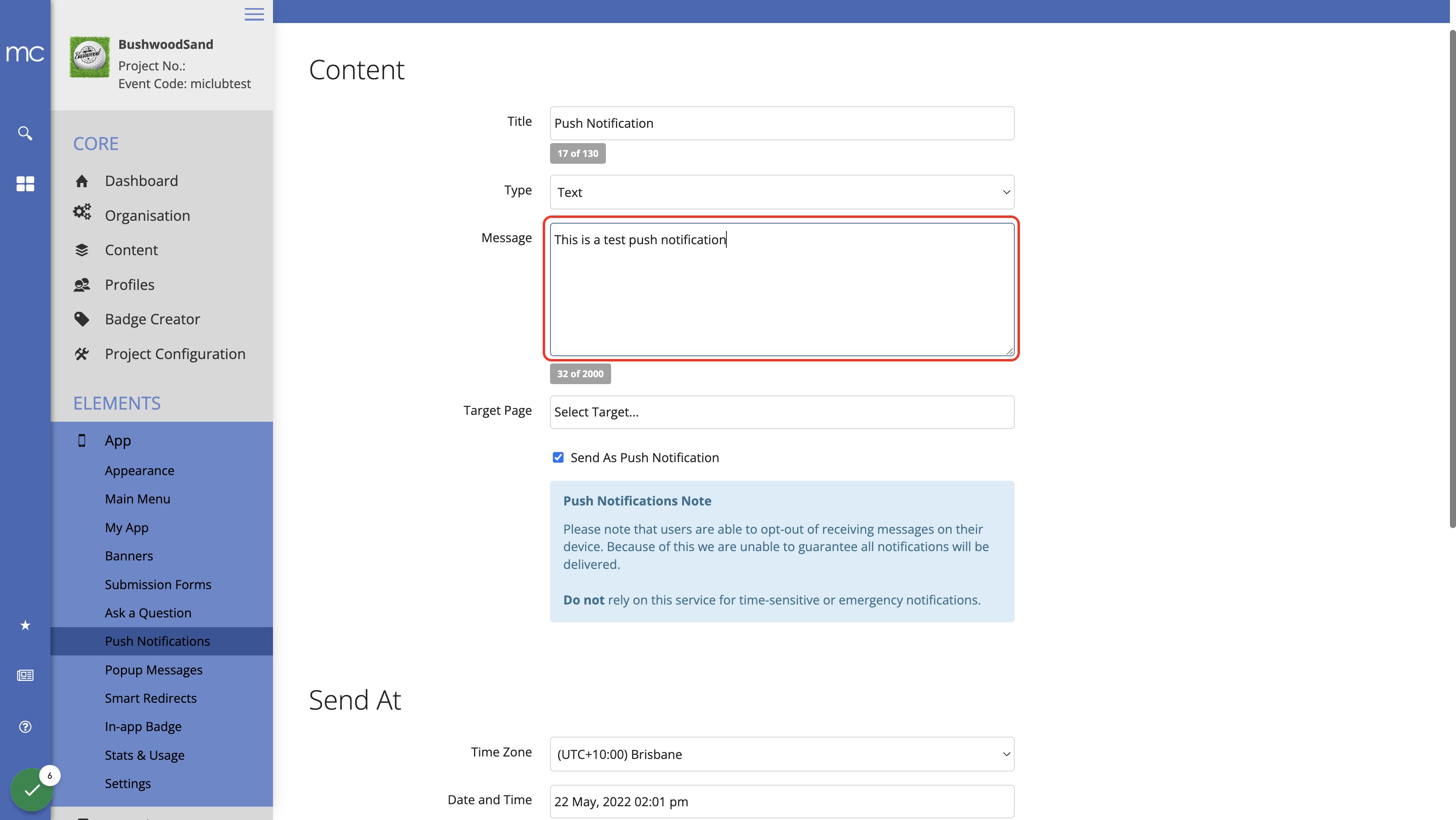Viewport: 1456px width, 820px height.
Task: Click the Date and Time field
Action: click(x=782, y=801)
